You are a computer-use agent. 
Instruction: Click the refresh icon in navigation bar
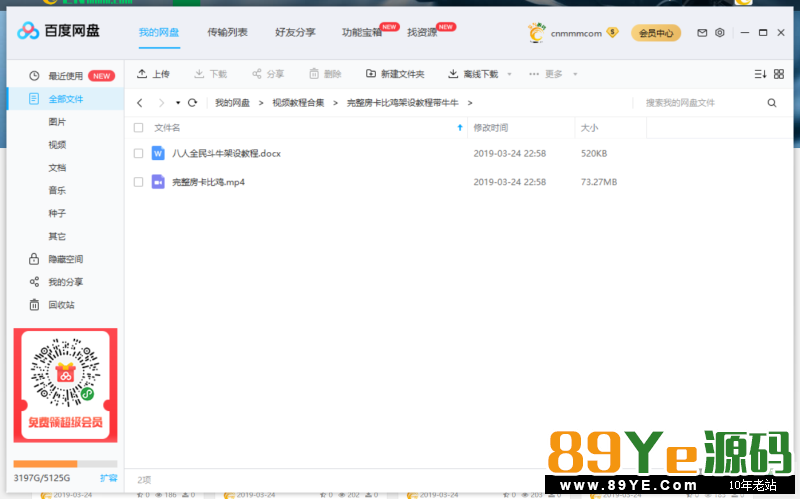point(192,103)
